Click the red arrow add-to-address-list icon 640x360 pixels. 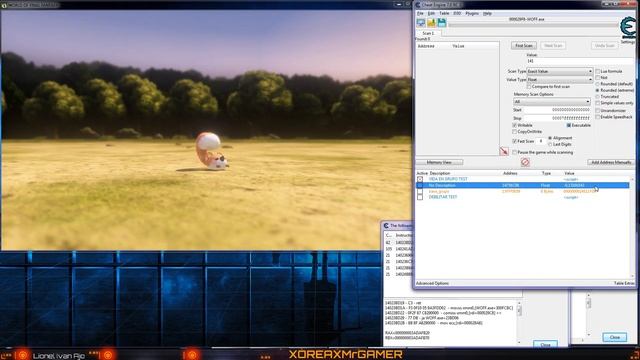click(504, 151)
